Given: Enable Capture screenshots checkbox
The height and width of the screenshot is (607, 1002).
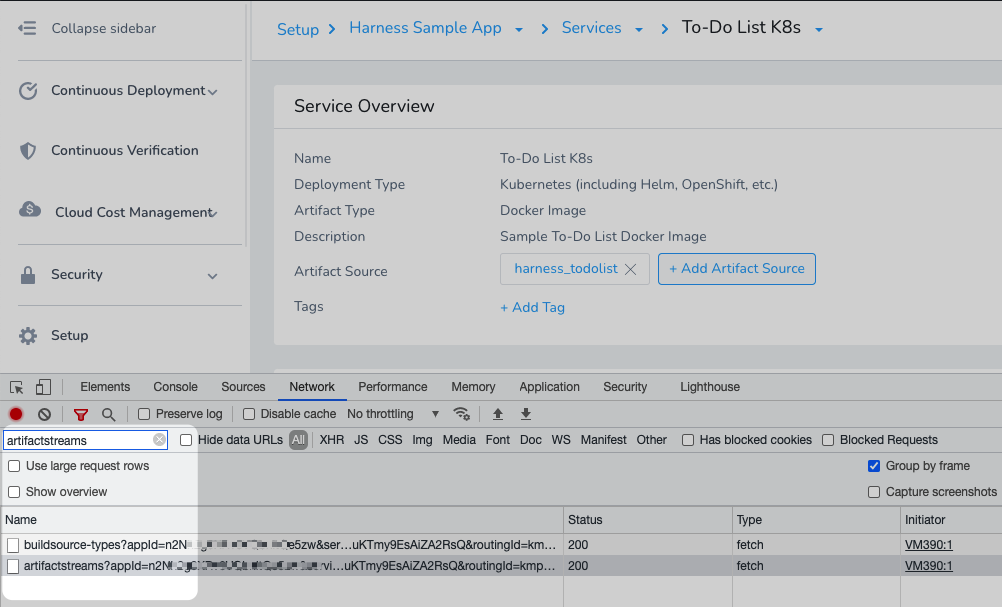Looking at the screenshot, I should pyautogui.click(x=874, y=492).
